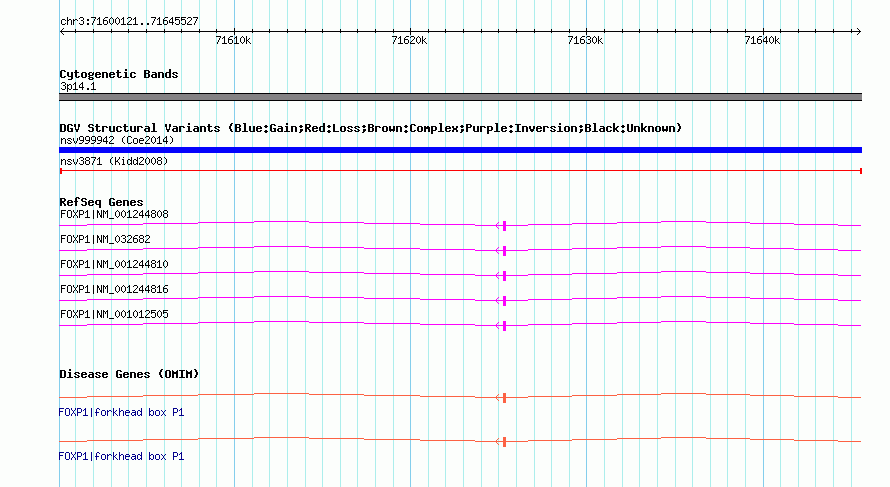Click the nsv3871 (Kidd2008) label
The width and height of the screenshot is (890, 487).
click(114, 161)
